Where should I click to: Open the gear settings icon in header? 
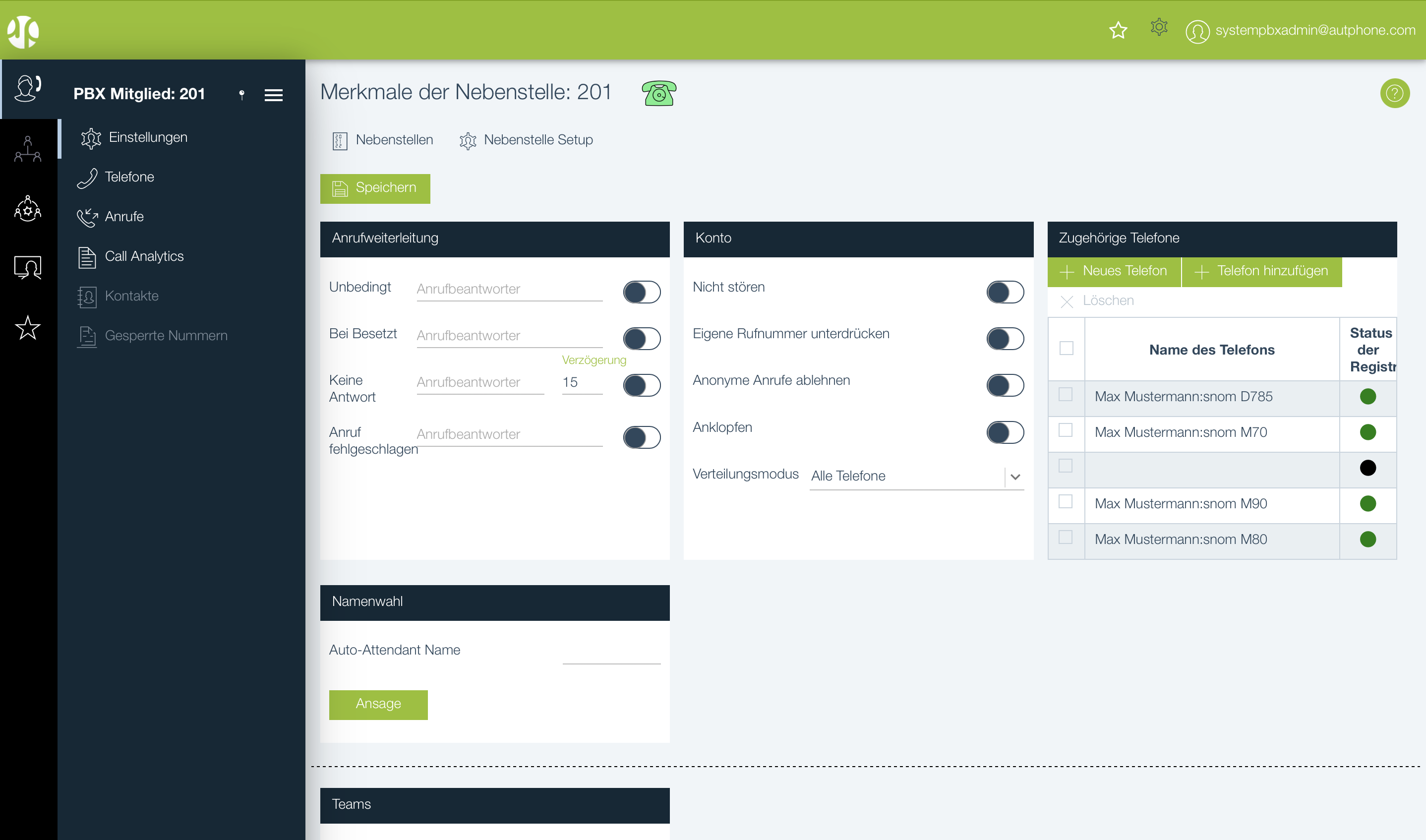point(1158,27)
